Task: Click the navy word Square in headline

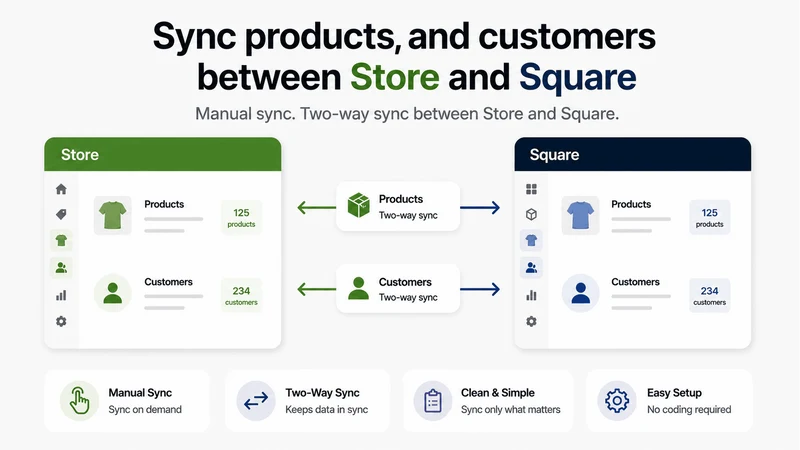Action: (578, 78)
